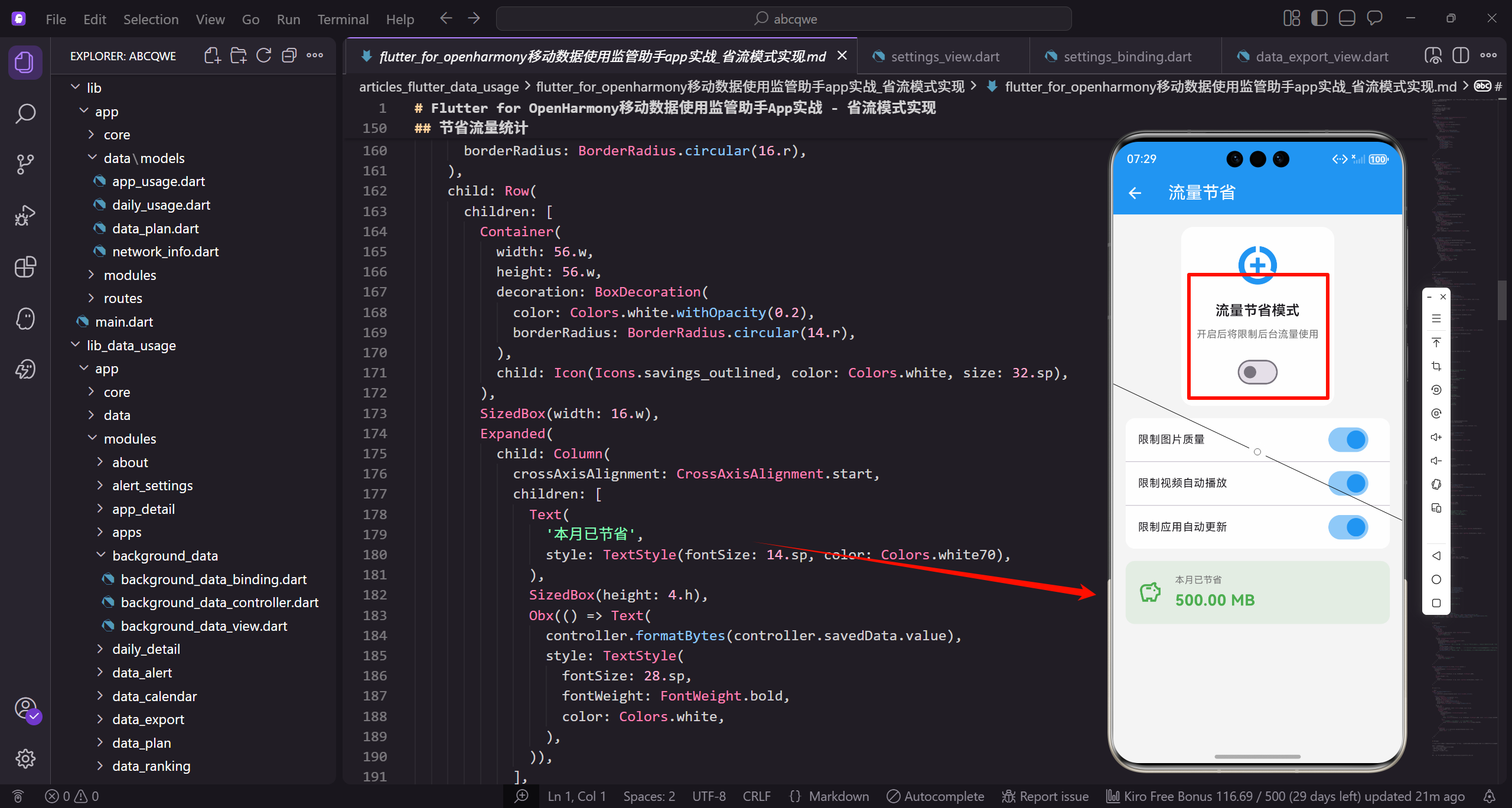Image resolution: width=1512 pixels, height=808 pixels.
Task: Turn off 限制图片质量 switch
Action: [1348, 439]
